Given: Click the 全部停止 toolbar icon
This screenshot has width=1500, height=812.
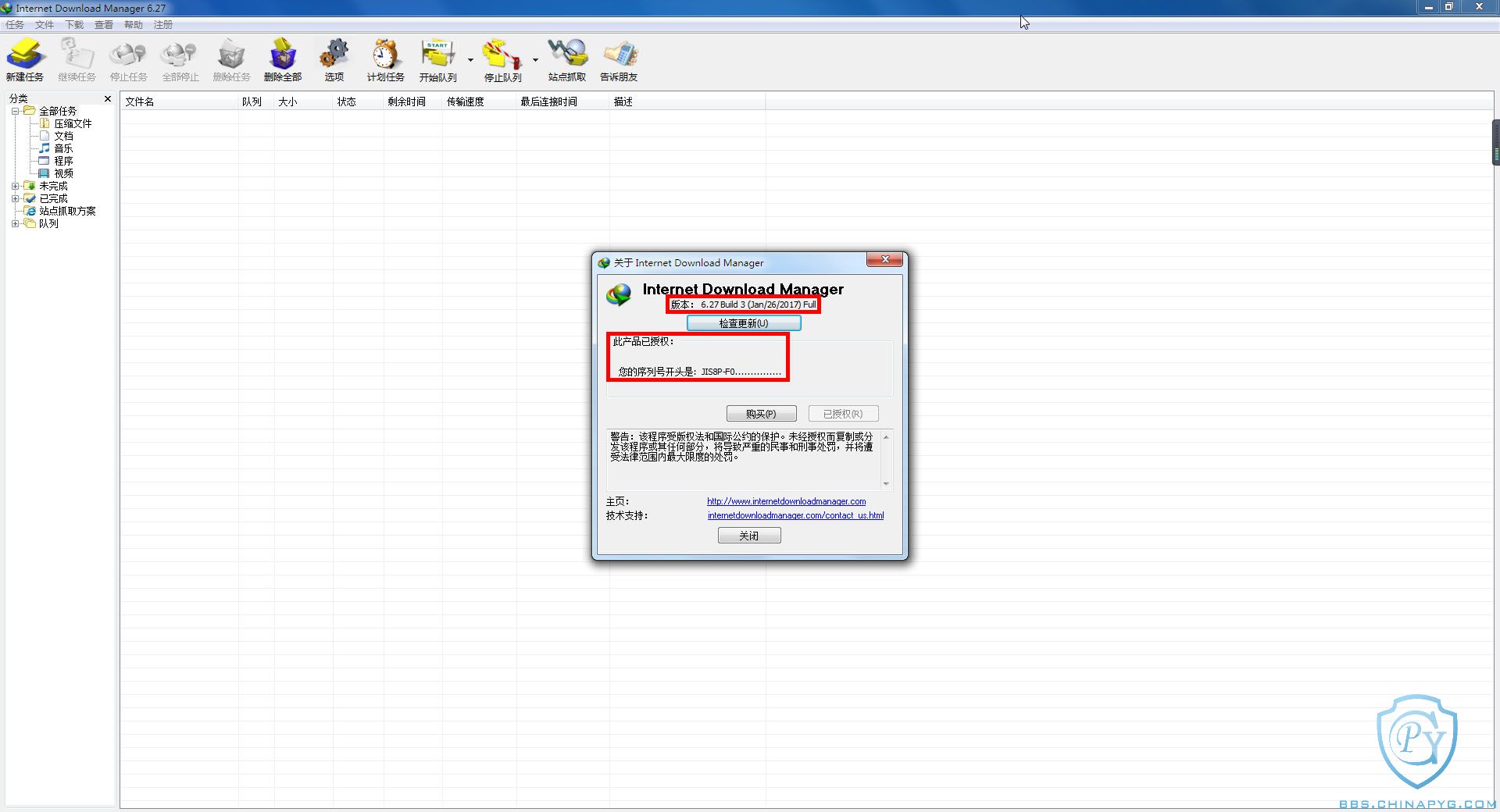Looking at the screenshot, I should point(180,59).
